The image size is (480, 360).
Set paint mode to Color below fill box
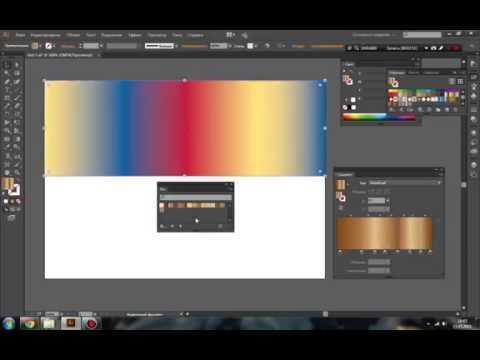click(x=6, y=201)
